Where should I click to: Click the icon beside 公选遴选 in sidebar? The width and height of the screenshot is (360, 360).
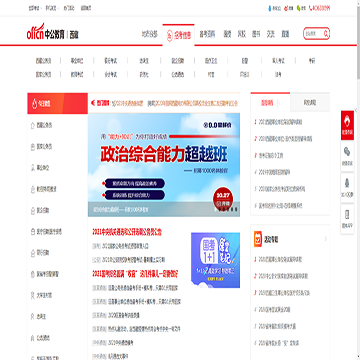[x=33, y=338]
